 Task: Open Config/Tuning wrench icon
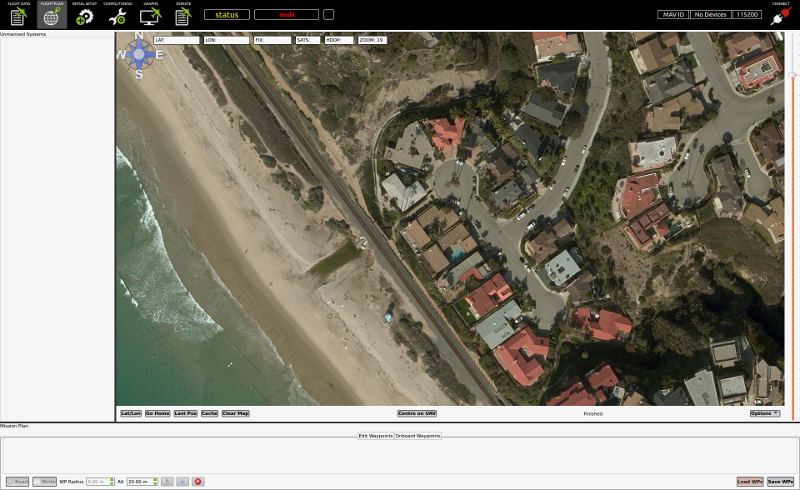tap(117, 15)
